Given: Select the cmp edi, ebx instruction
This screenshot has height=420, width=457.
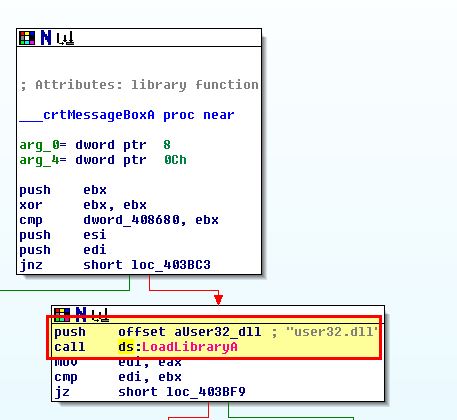Looking at the screenshot, I should coord(118,377).
